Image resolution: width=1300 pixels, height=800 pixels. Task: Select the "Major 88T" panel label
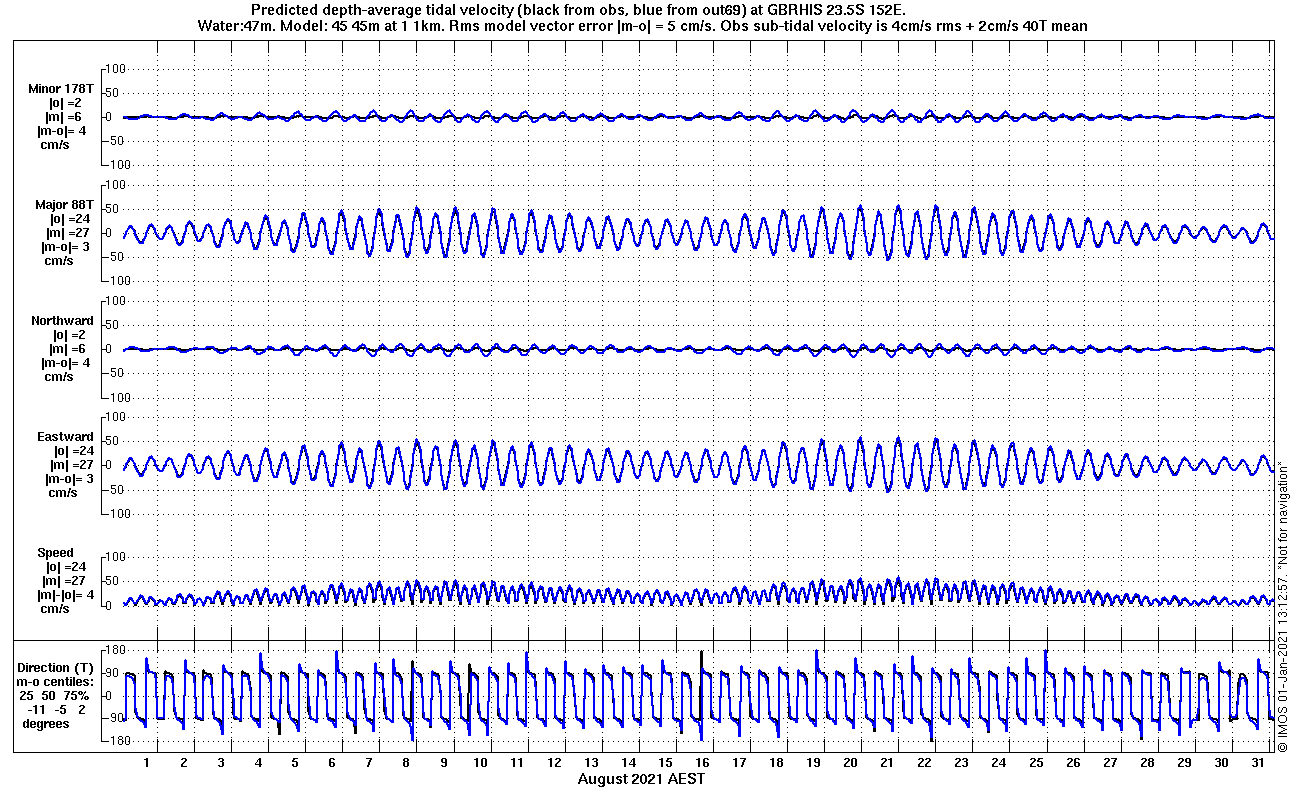coord(64,205)
